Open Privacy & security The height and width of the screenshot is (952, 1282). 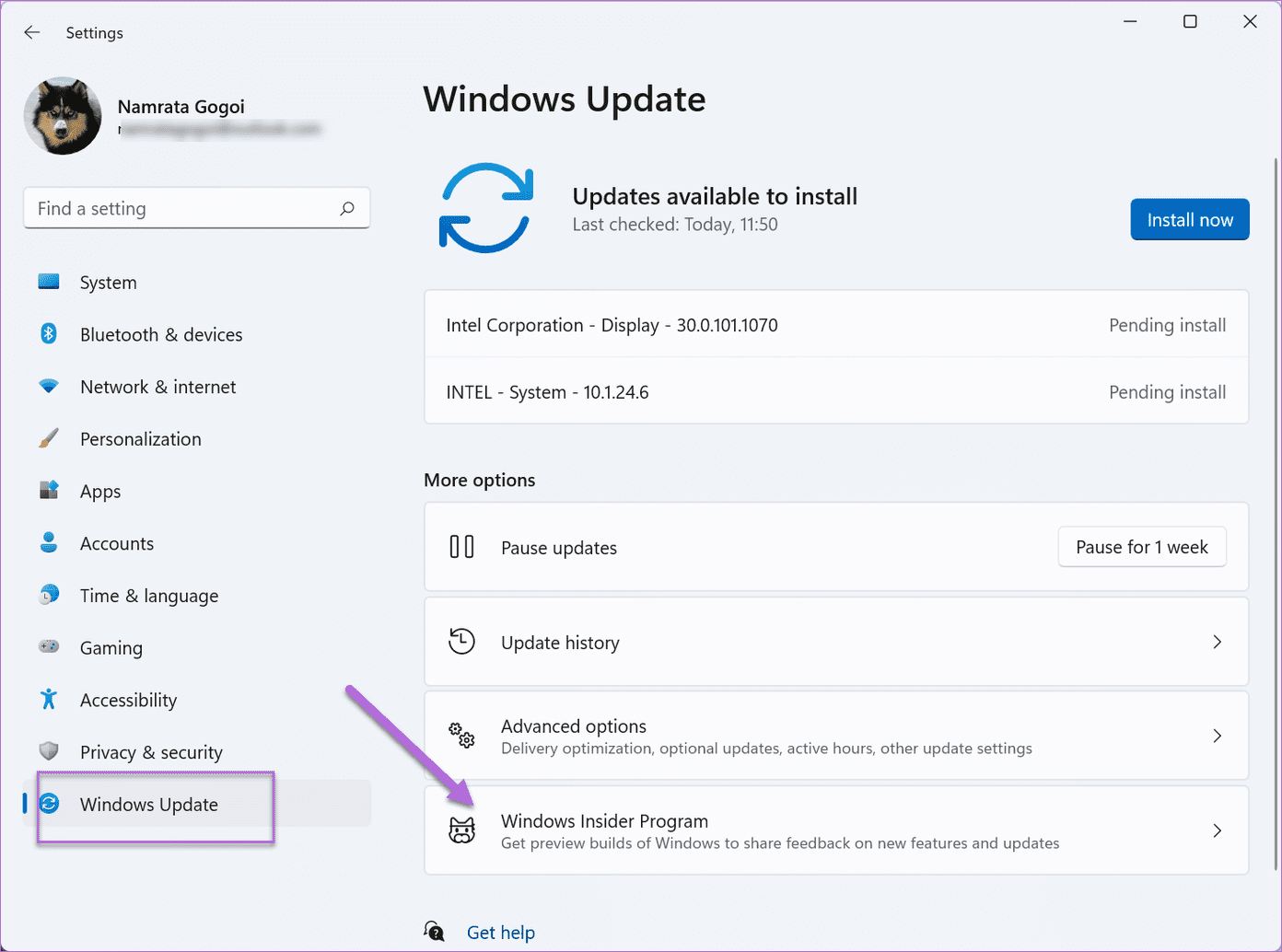[x=197, y=752]
